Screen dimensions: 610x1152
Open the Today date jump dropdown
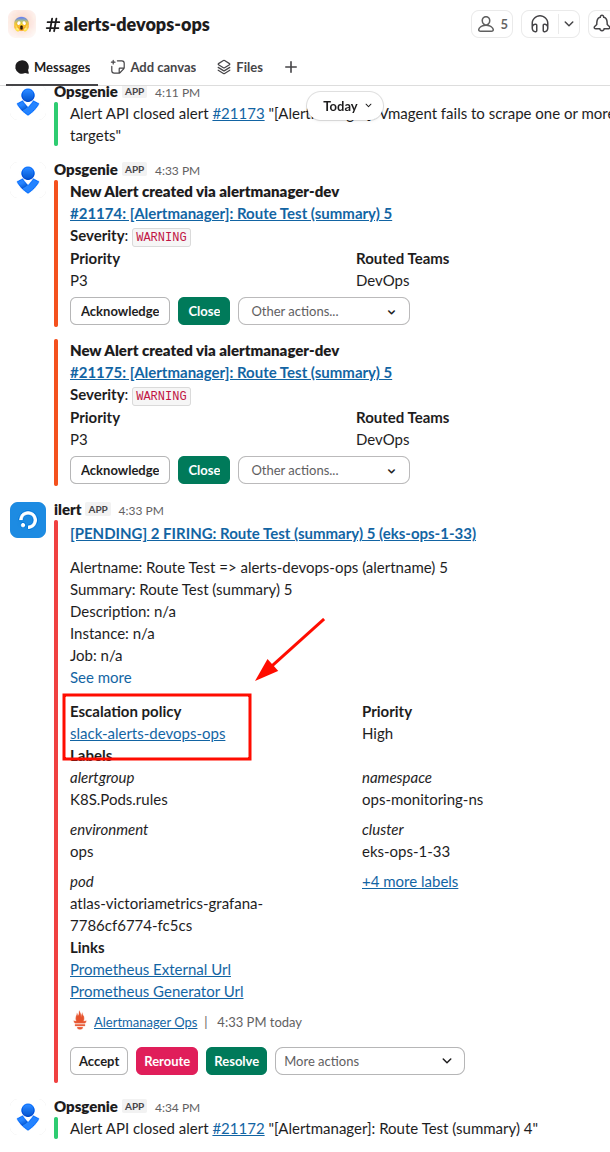point(346,106)
